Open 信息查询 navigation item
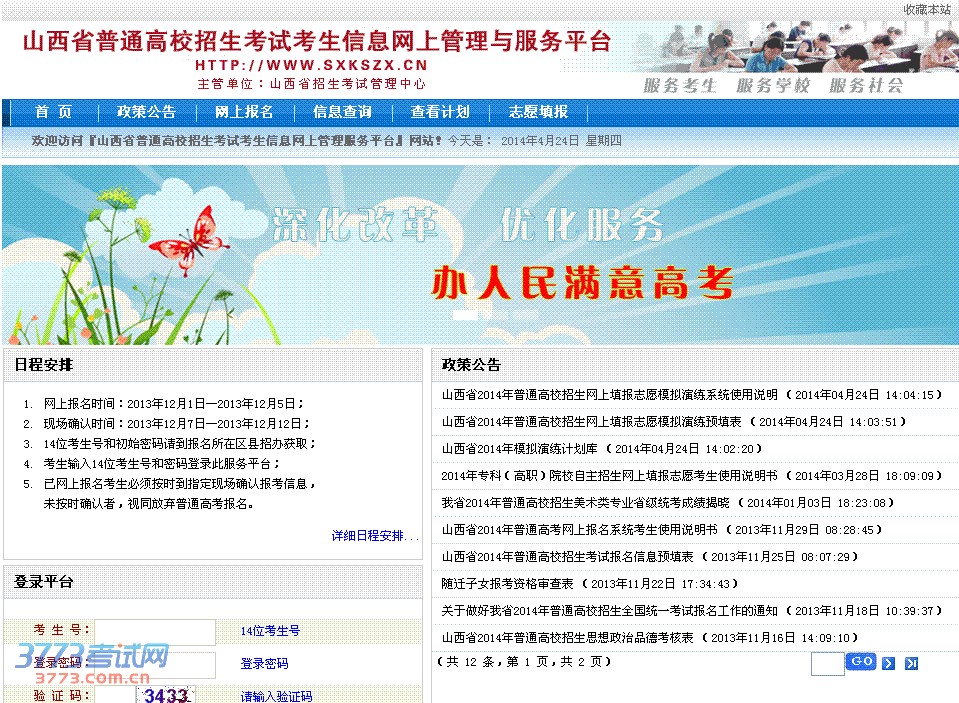This screenshot has height=703, width=959. (342, 112)
